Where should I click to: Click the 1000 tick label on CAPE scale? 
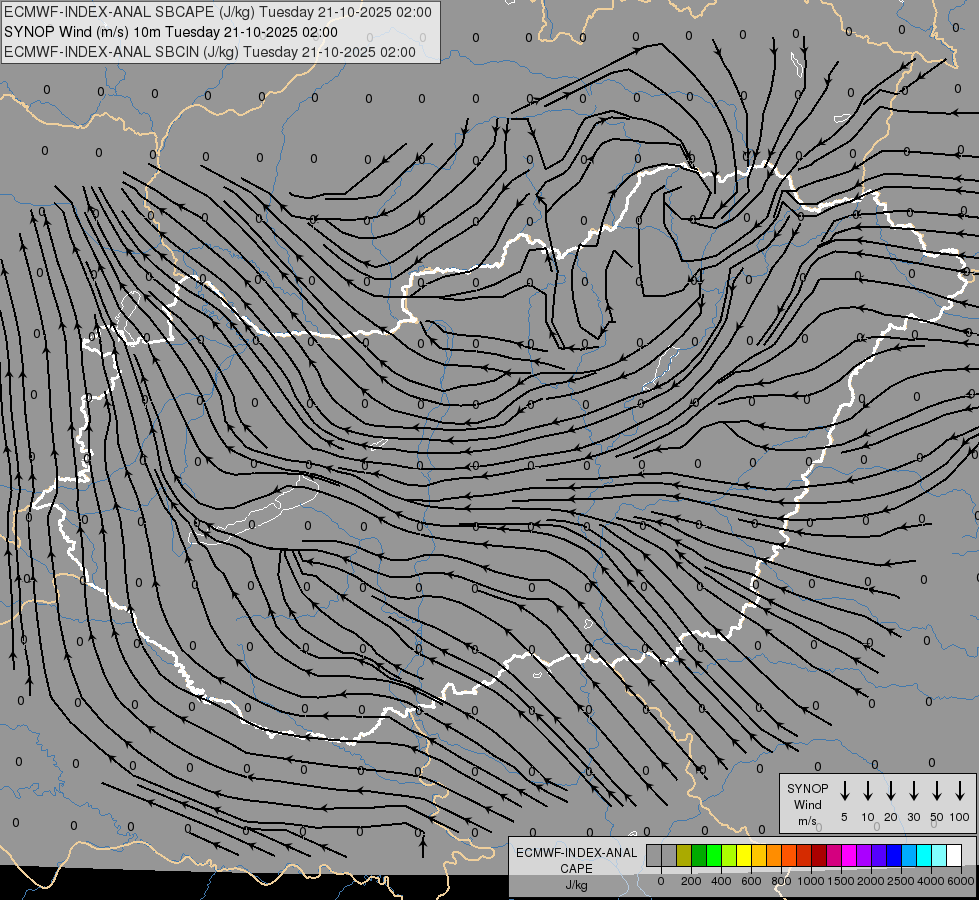pyautogui.click(x=811, y=881)
